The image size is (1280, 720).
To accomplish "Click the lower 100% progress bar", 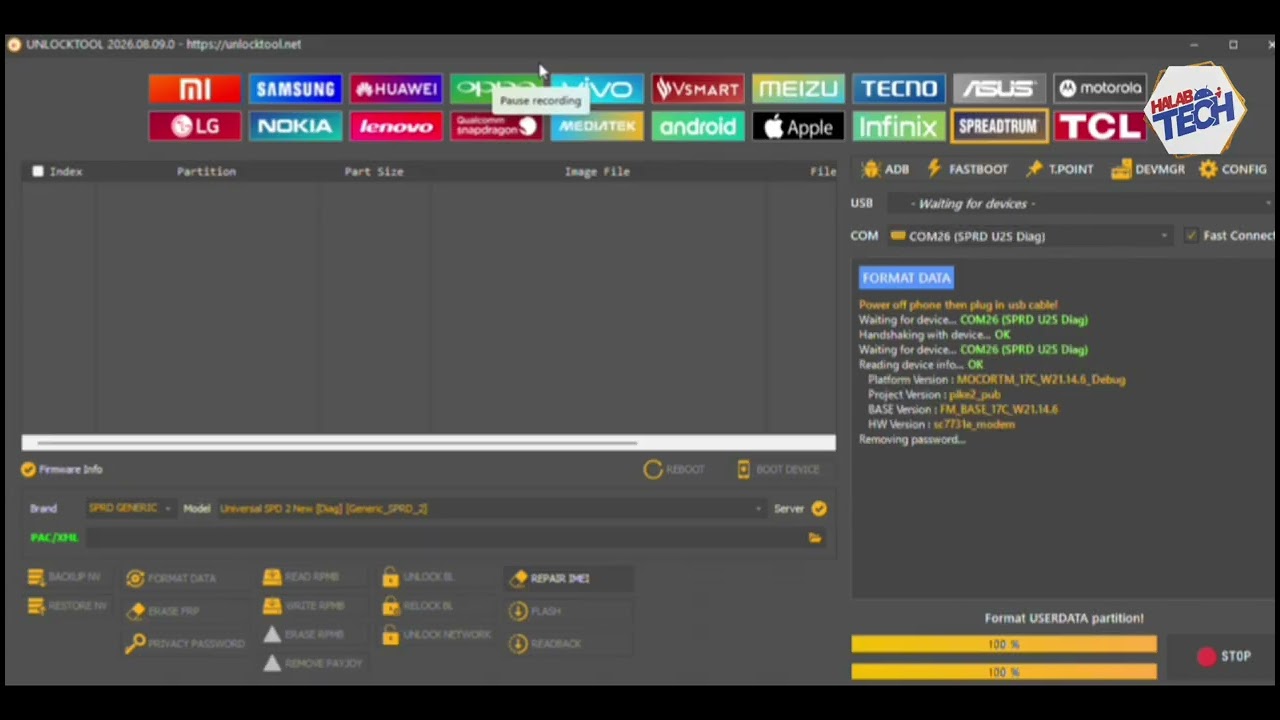I will [x=1004, y=672].
